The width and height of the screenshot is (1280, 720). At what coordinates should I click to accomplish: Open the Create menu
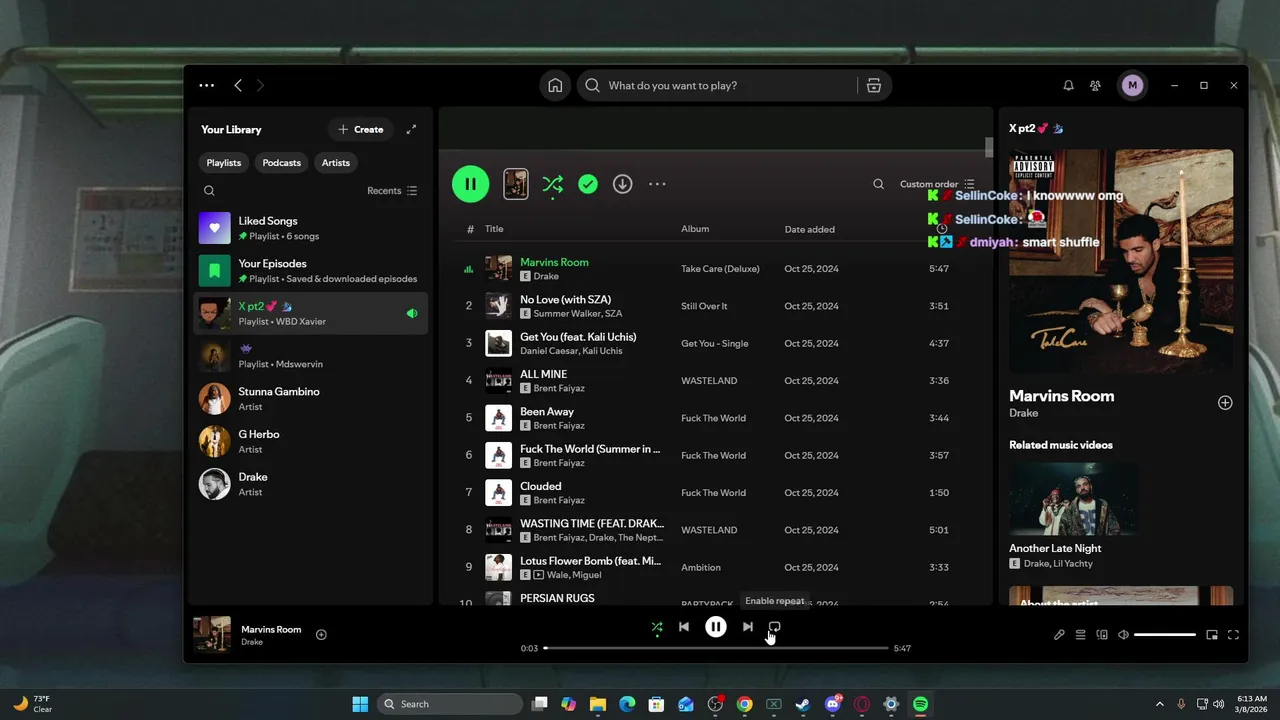tap(361, 129)
